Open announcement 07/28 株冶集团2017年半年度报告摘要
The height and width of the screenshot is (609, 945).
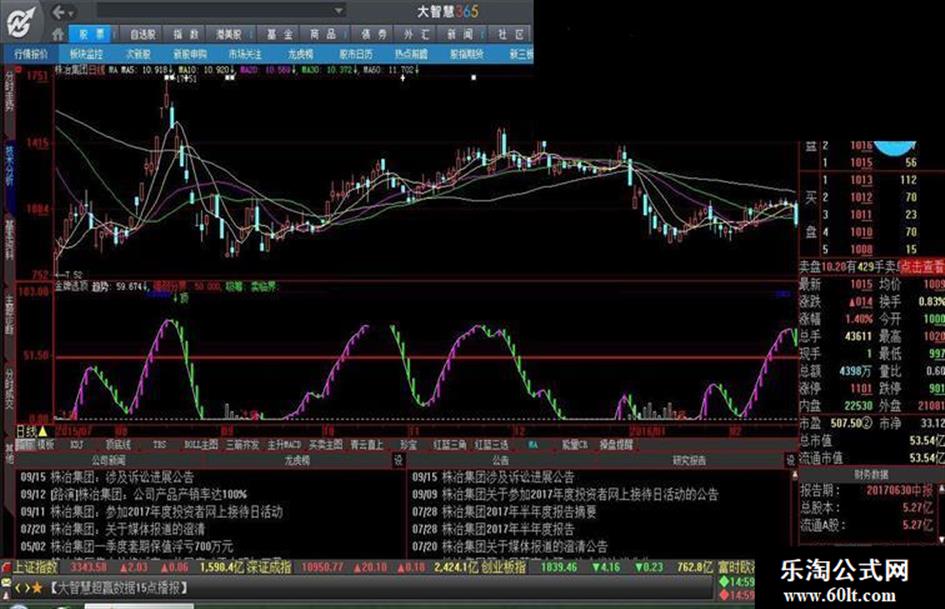click(504, 513)
